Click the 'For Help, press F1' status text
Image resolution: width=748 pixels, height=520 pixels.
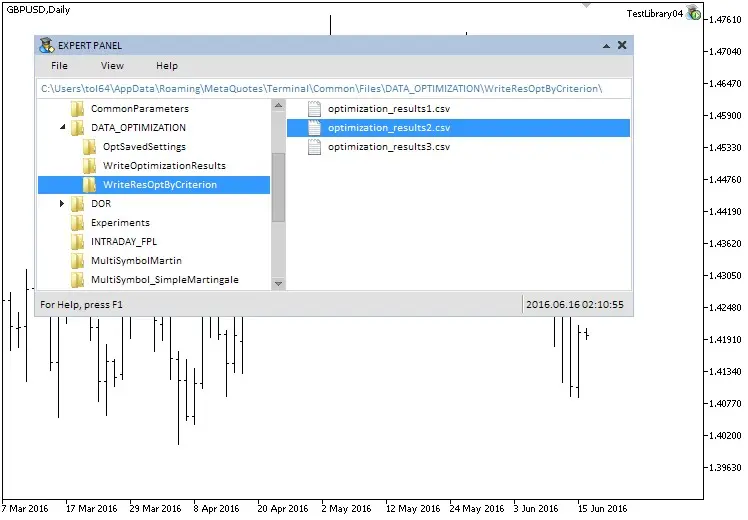(81, 305)
